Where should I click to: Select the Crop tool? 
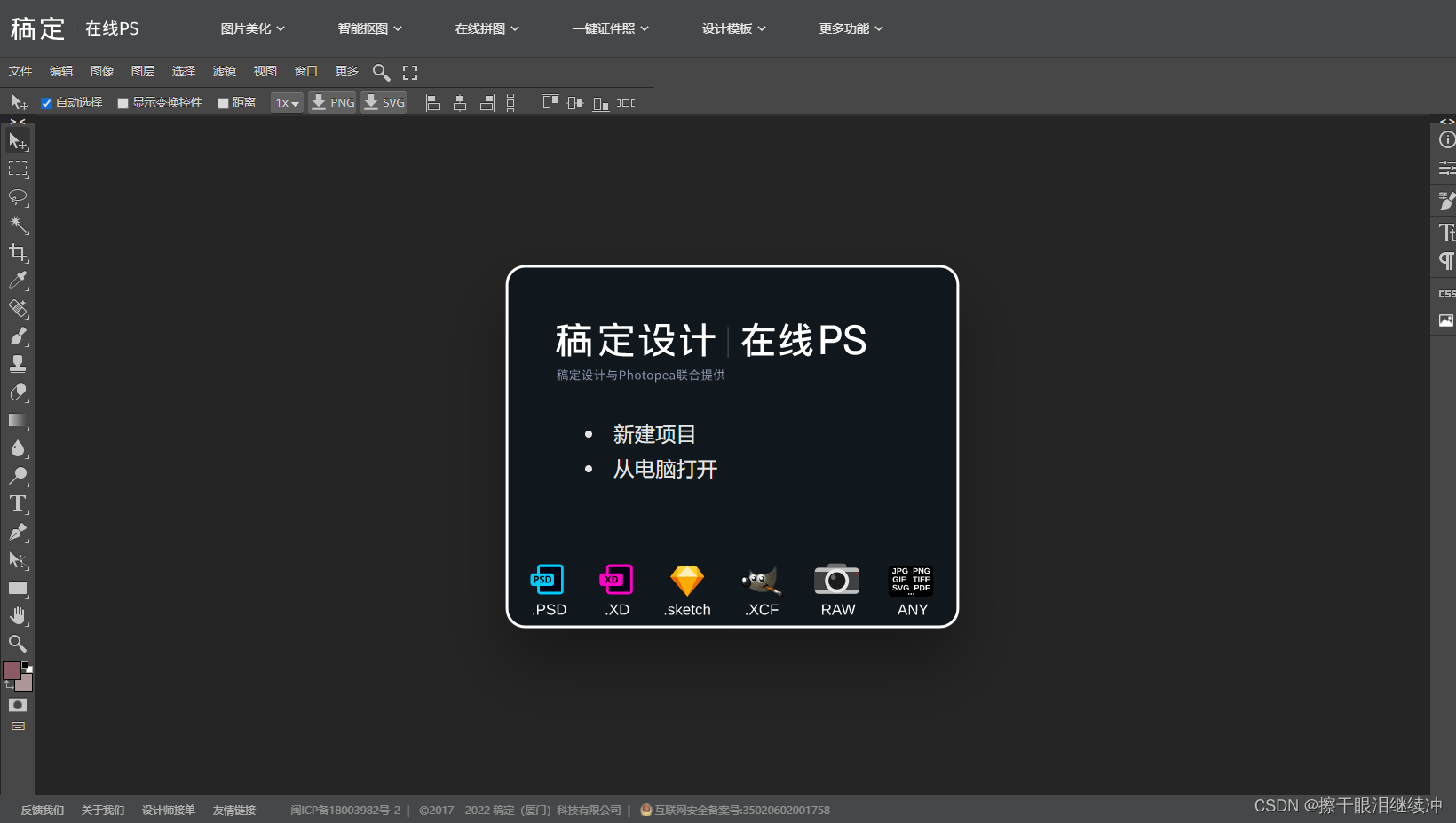click(x=18, y=253)
